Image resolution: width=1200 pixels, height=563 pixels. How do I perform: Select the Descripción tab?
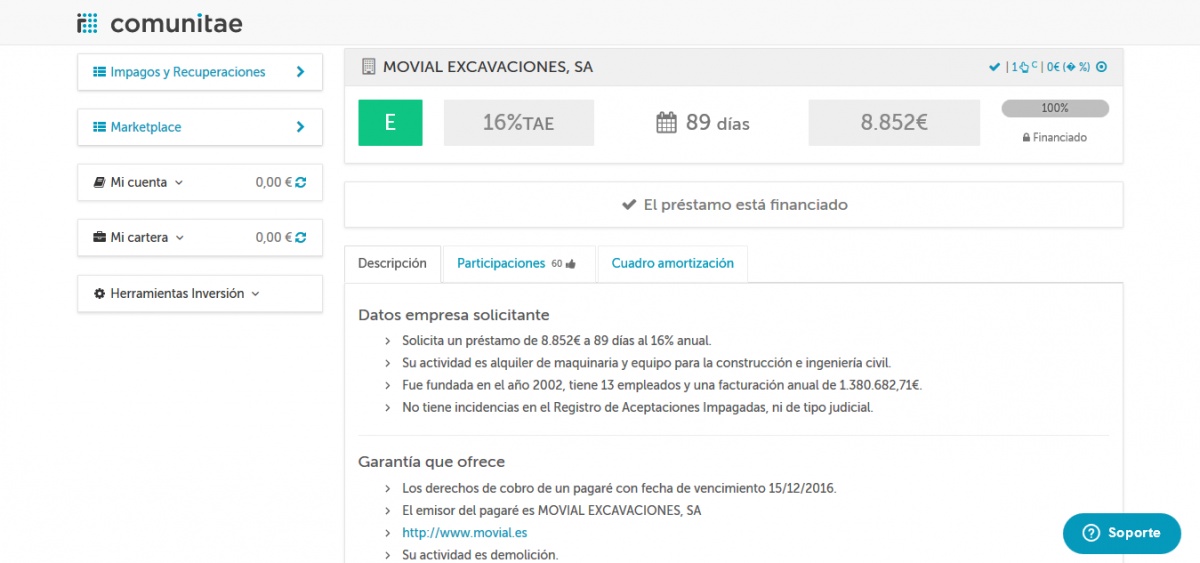[392, 264]
